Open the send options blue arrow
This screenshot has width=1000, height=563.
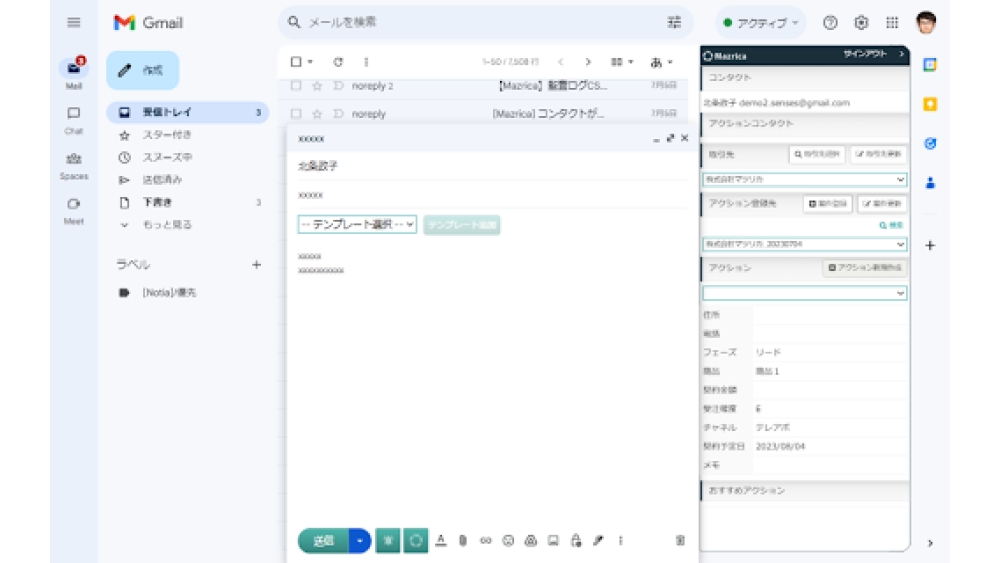360,541
